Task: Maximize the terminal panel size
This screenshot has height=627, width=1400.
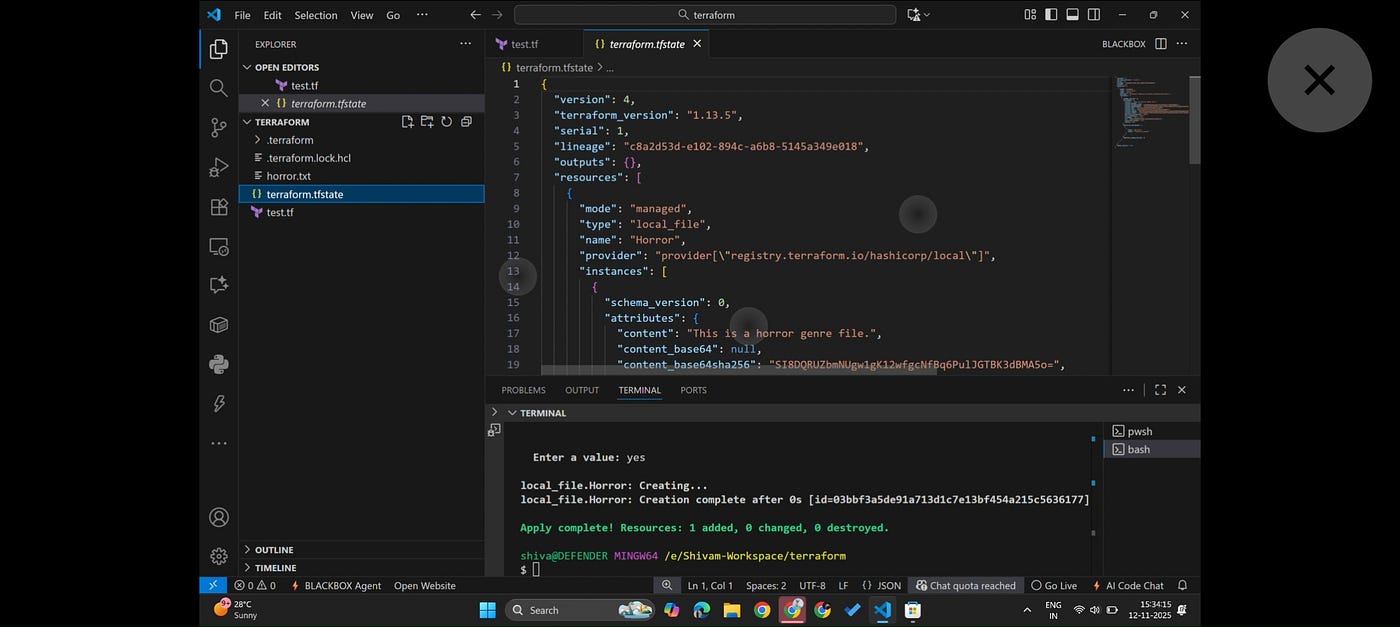Action: (1160, 390)
